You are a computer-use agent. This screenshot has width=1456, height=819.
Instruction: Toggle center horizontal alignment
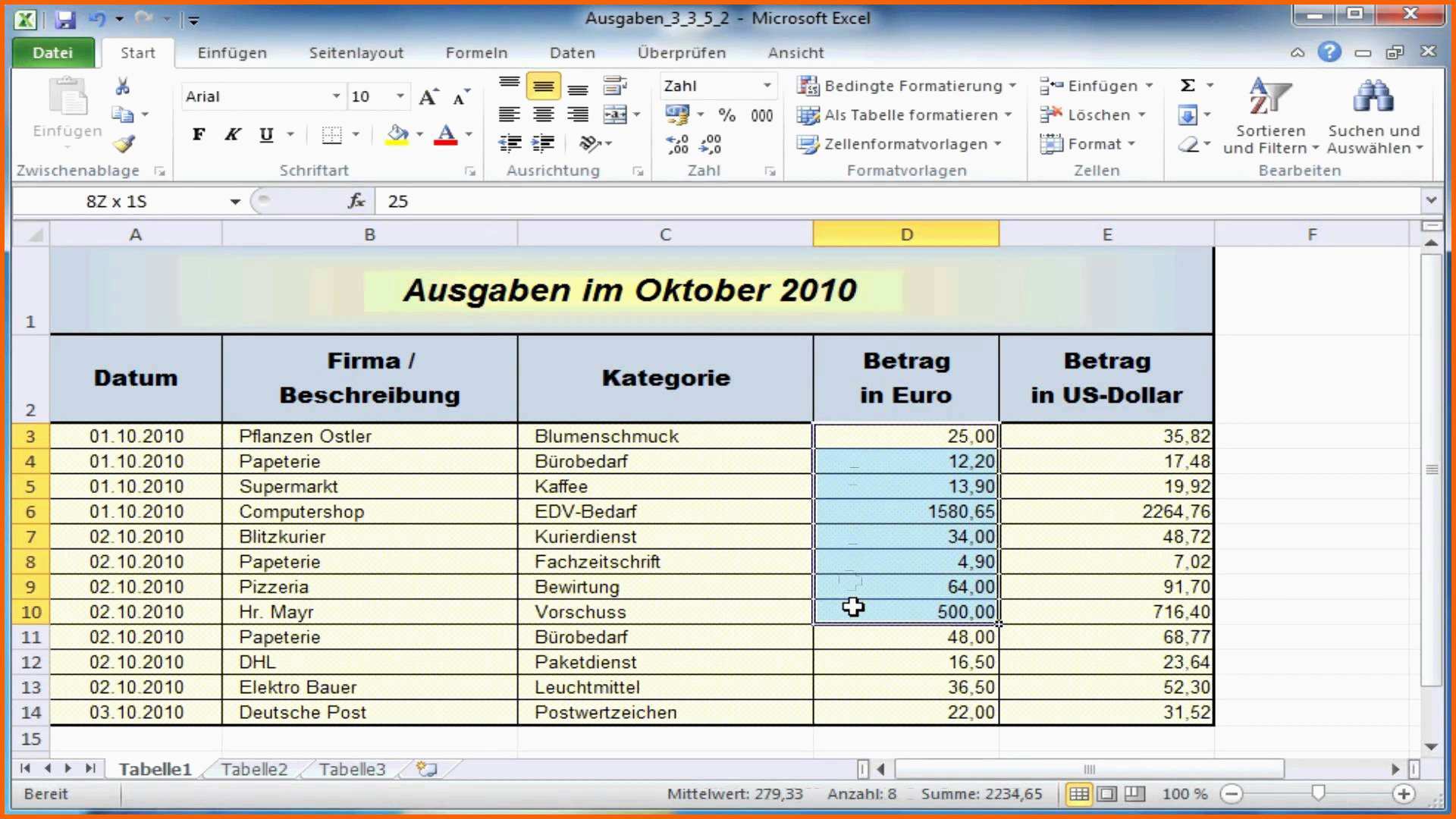(x=543, y=115)
